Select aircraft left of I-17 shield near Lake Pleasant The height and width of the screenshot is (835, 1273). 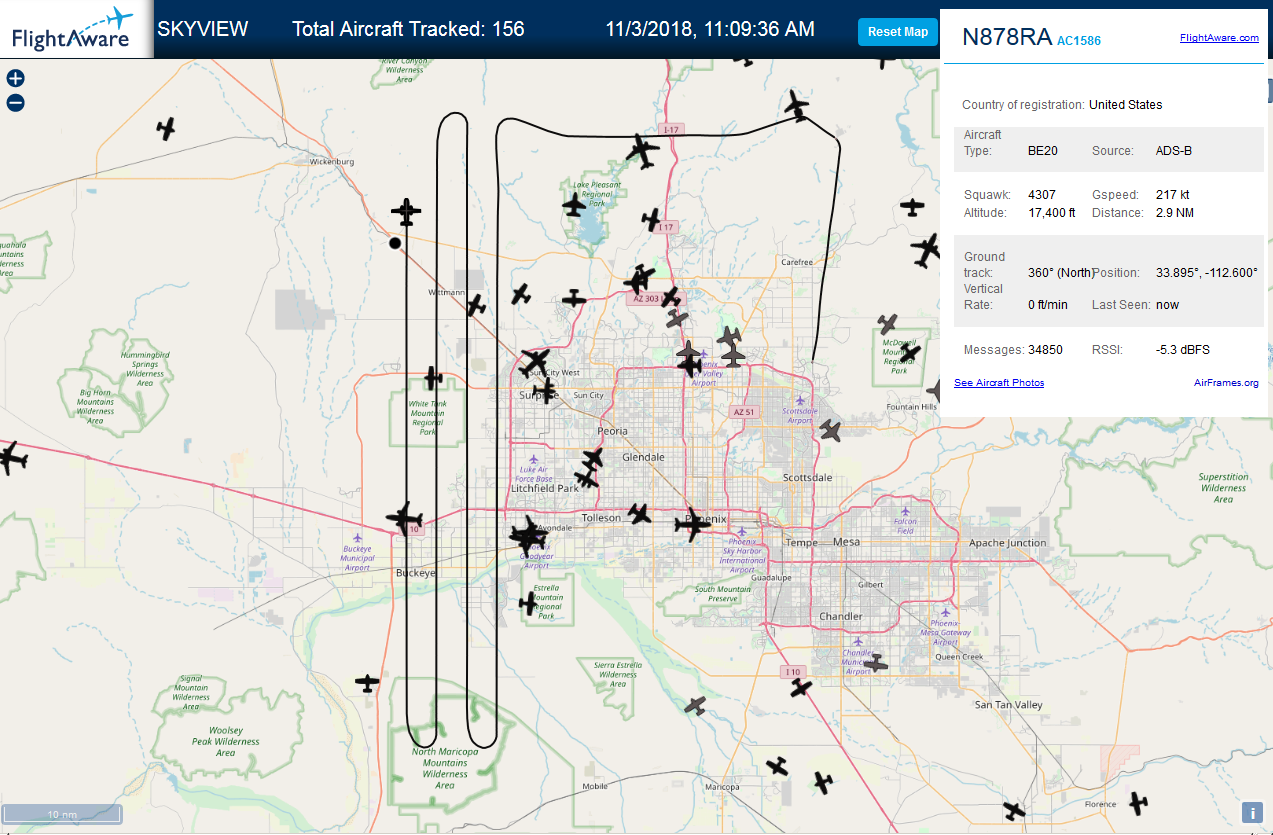pos(651,219)
